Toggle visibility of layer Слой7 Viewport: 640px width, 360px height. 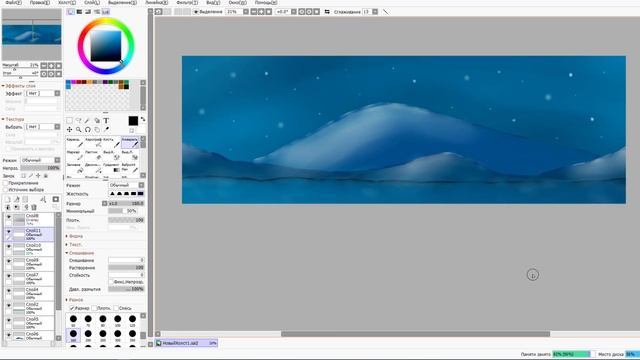pyautogui.click(x=9, y=276)
